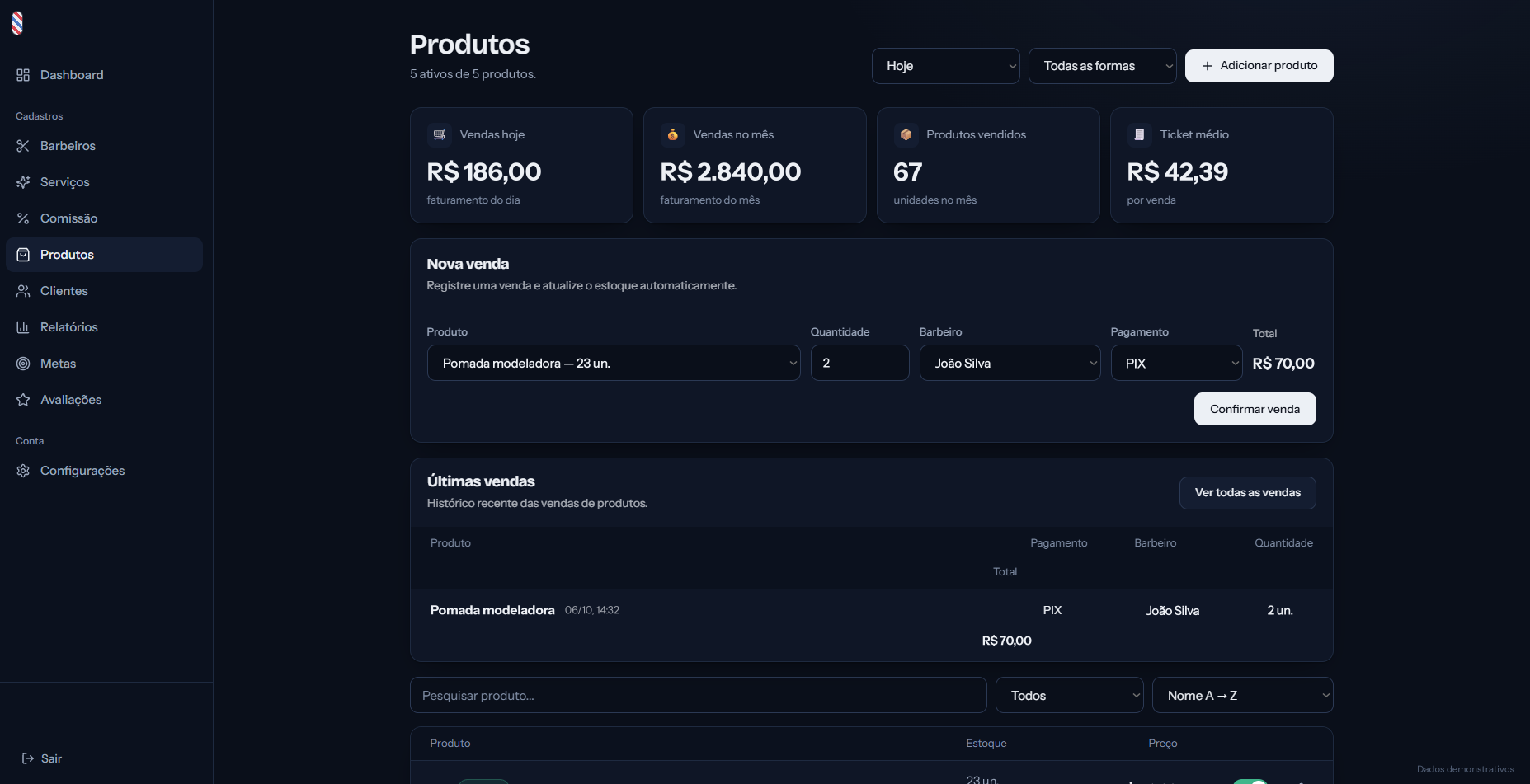Viewport: 1530px width, 784px height.
Task: Click the cart icon on Vendas hoje card
Action: pos(440,134)
